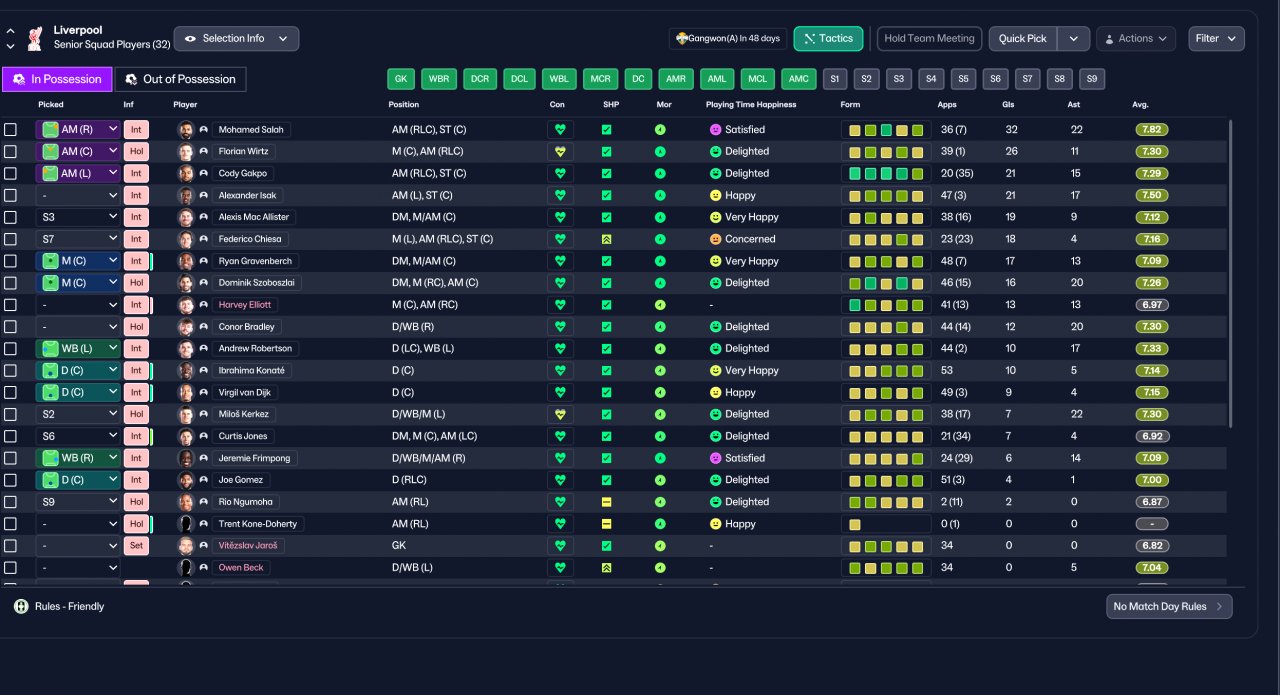Click Mohamed Salah's green heart condition icon

560,130
